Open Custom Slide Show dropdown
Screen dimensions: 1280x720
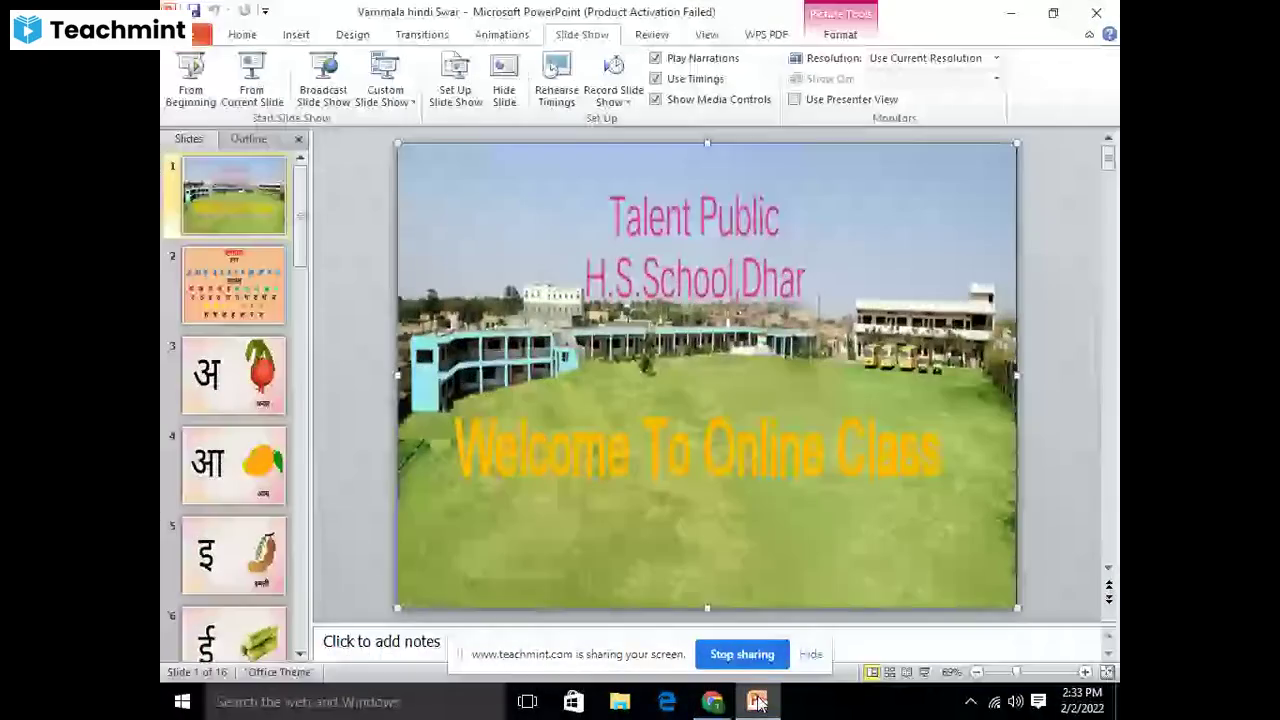385,80
